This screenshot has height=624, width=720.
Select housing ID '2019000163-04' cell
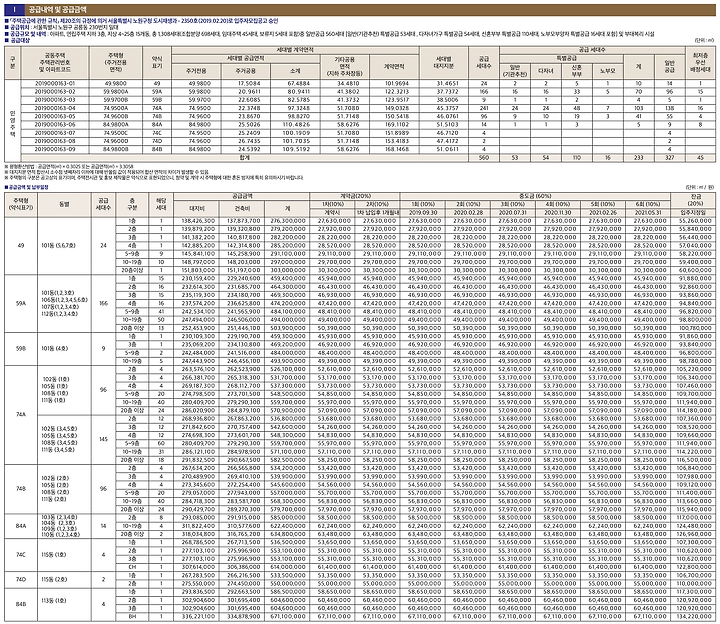55,108
